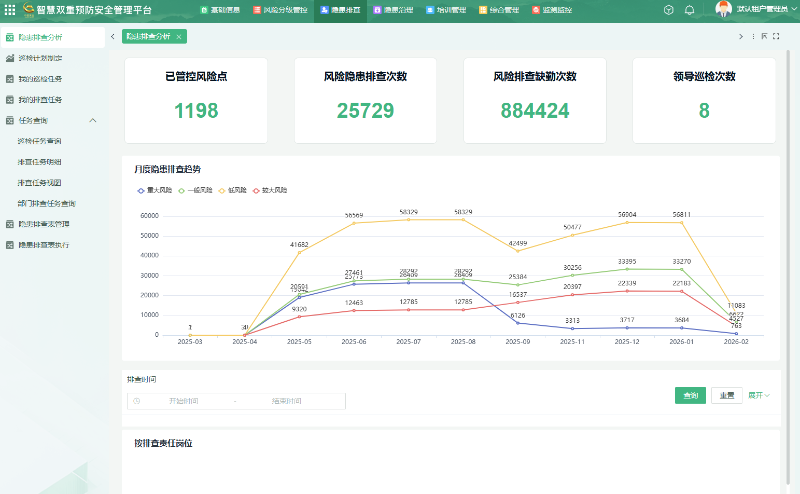Viewport: 800px width, 494px height.
Task: Open 培训管理 in top navigation
Action: pyautogui.click(x=446, y=10)
